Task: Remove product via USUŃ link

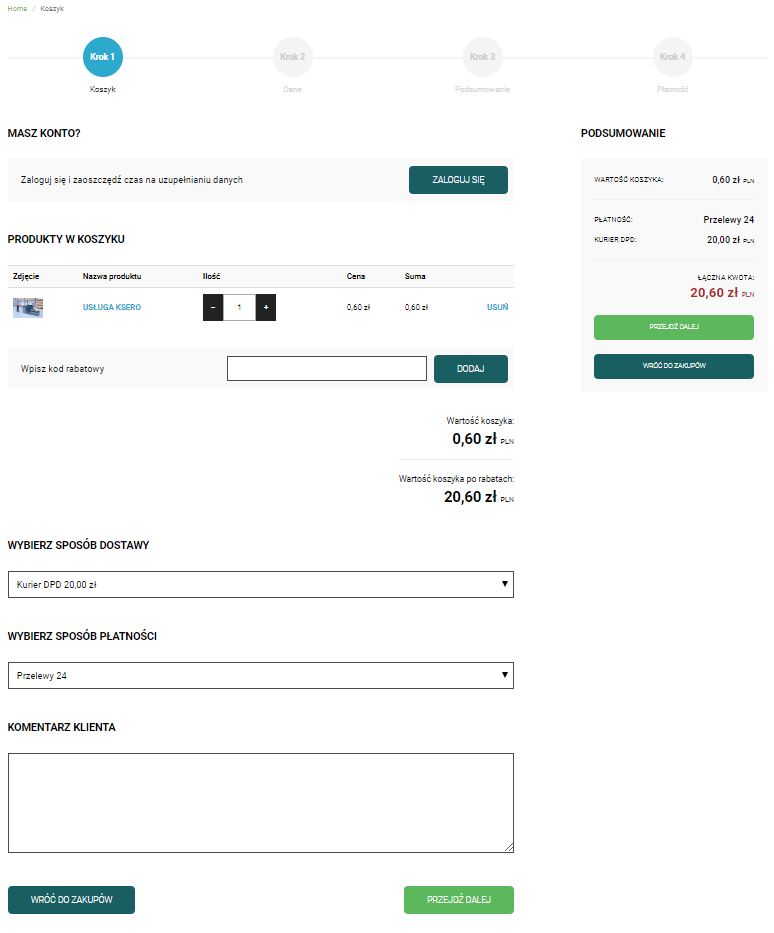Action: [x=497, y=307]
